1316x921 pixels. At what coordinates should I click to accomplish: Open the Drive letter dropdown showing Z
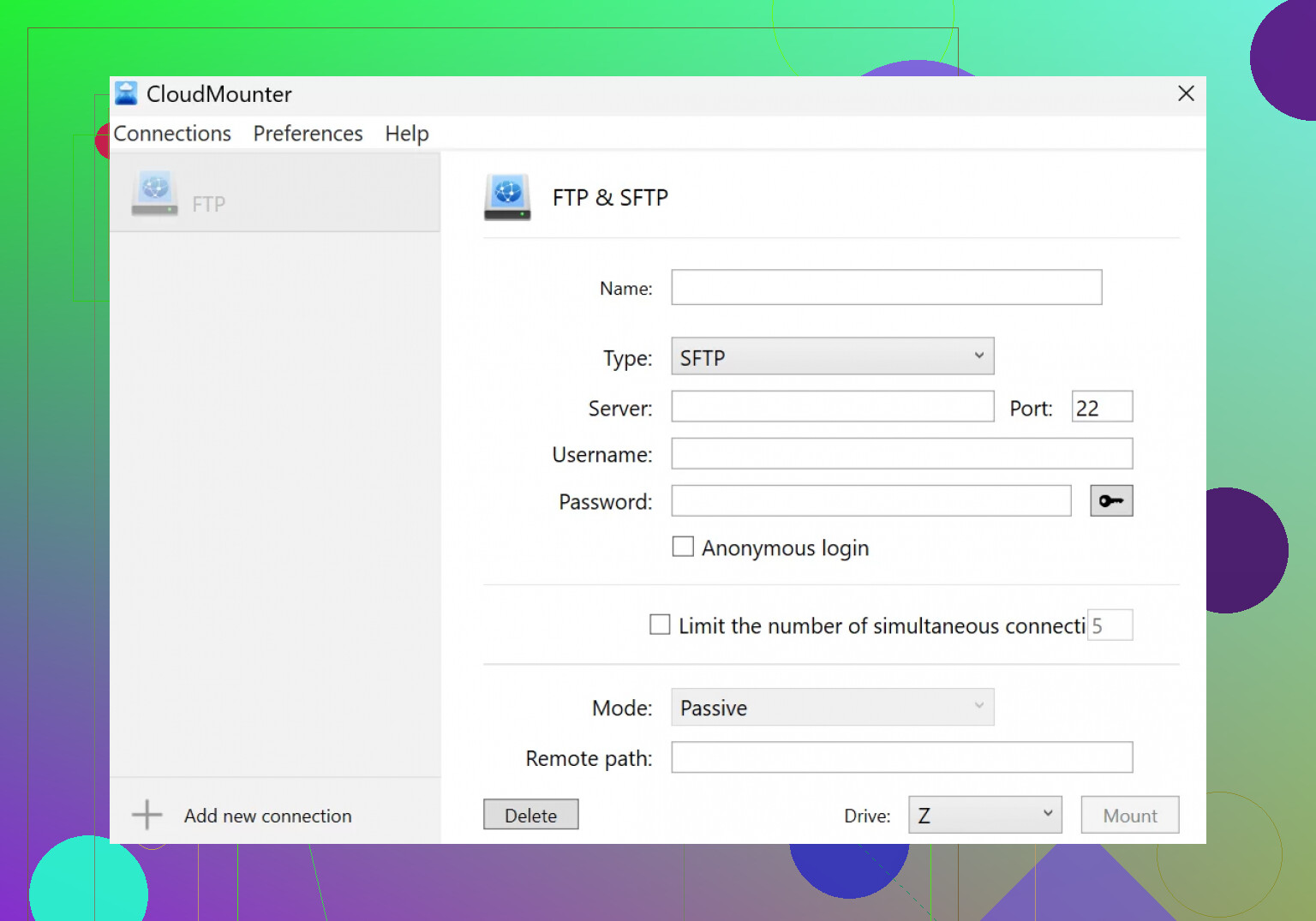984,815
